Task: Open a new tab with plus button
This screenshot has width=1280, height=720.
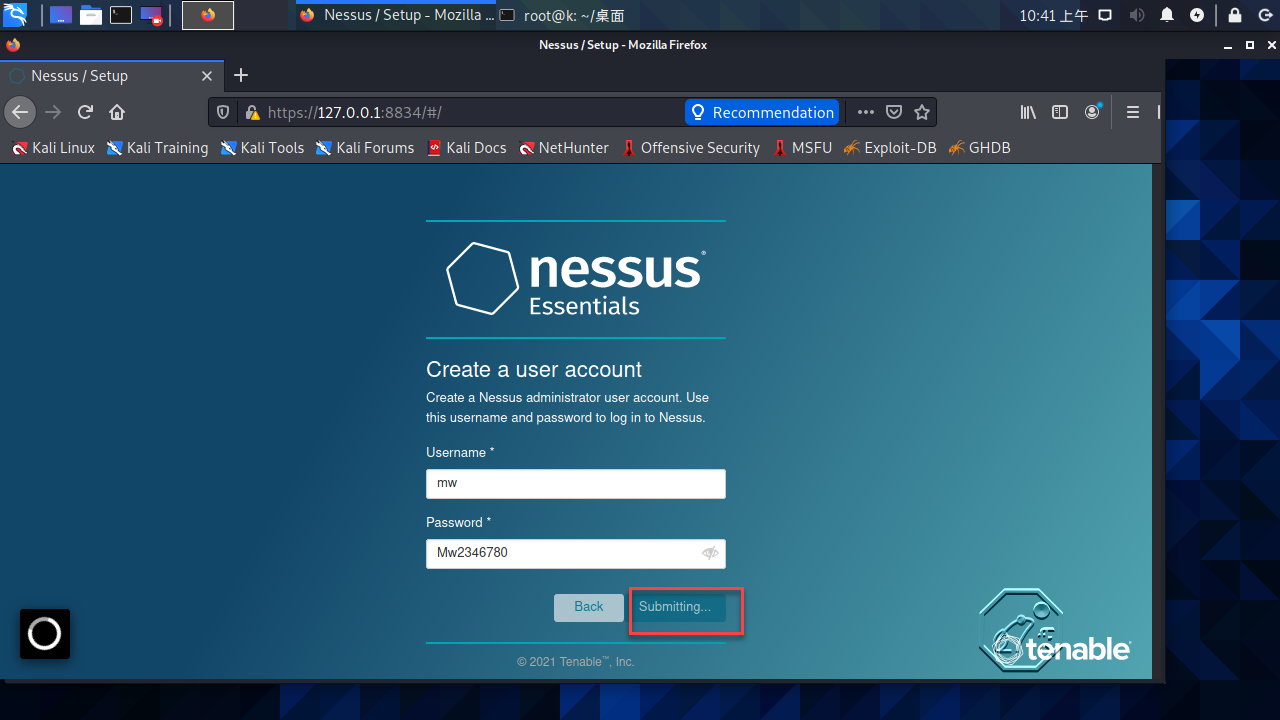Action: [x=240, y=76]
